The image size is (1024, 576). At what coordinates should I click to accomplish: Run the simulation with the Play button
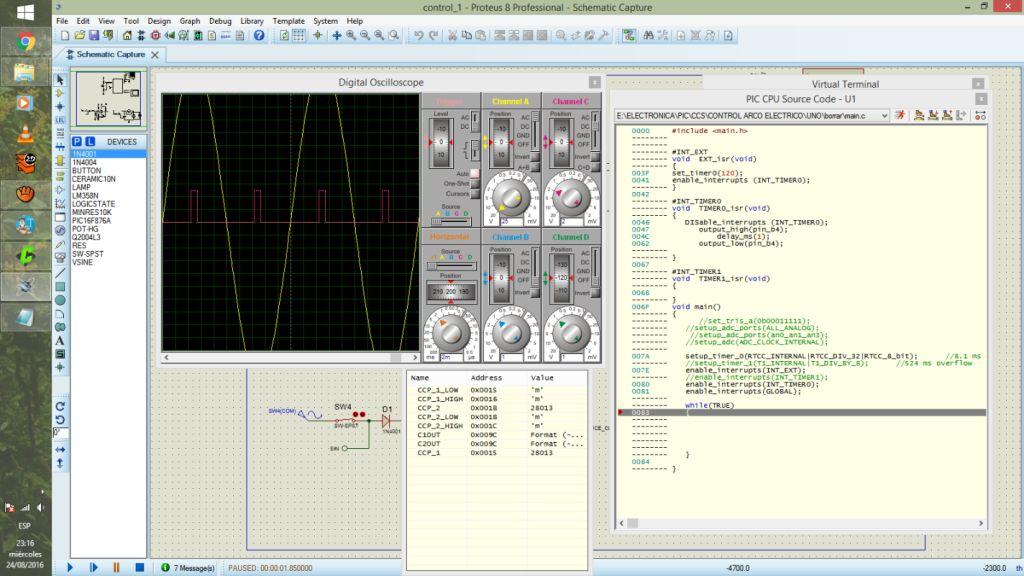[x=71, y=568]
